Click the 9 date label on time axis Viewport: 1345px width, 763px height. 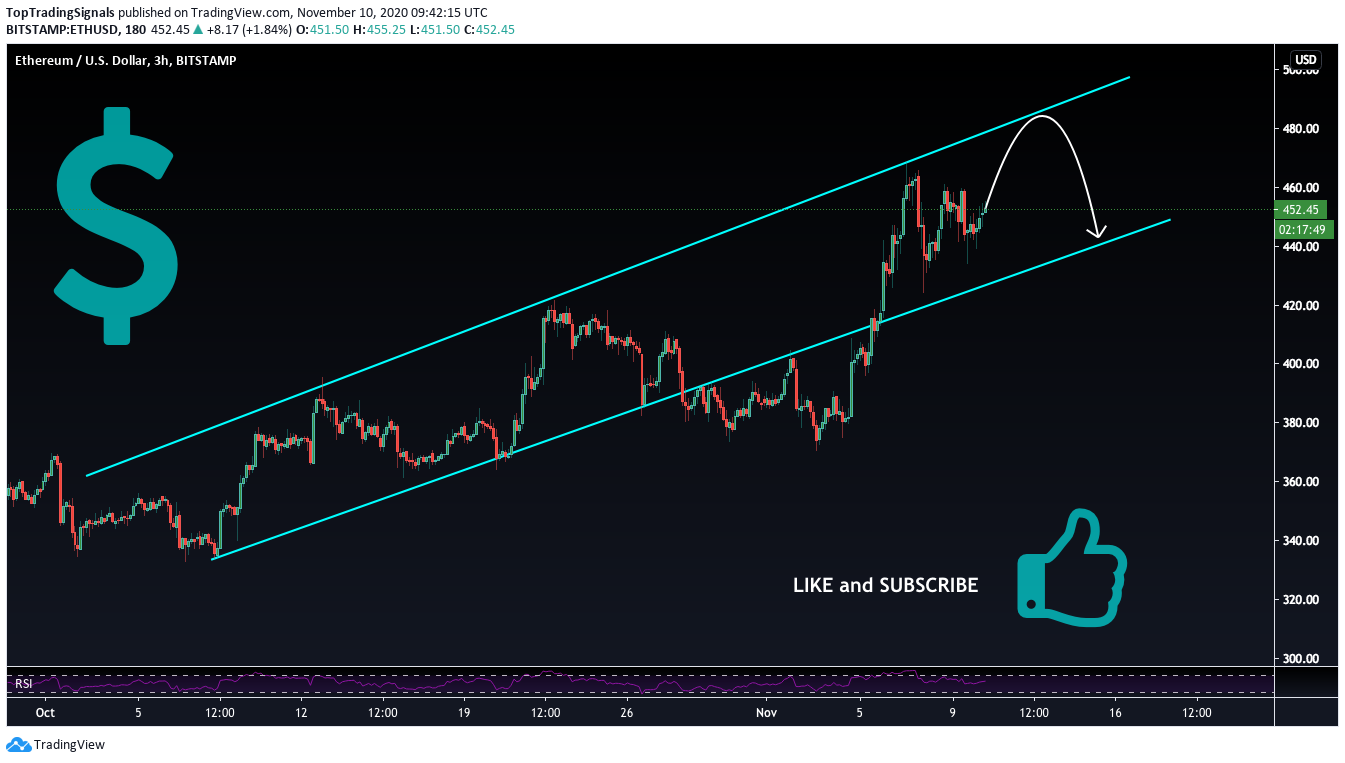pos(953,713)
